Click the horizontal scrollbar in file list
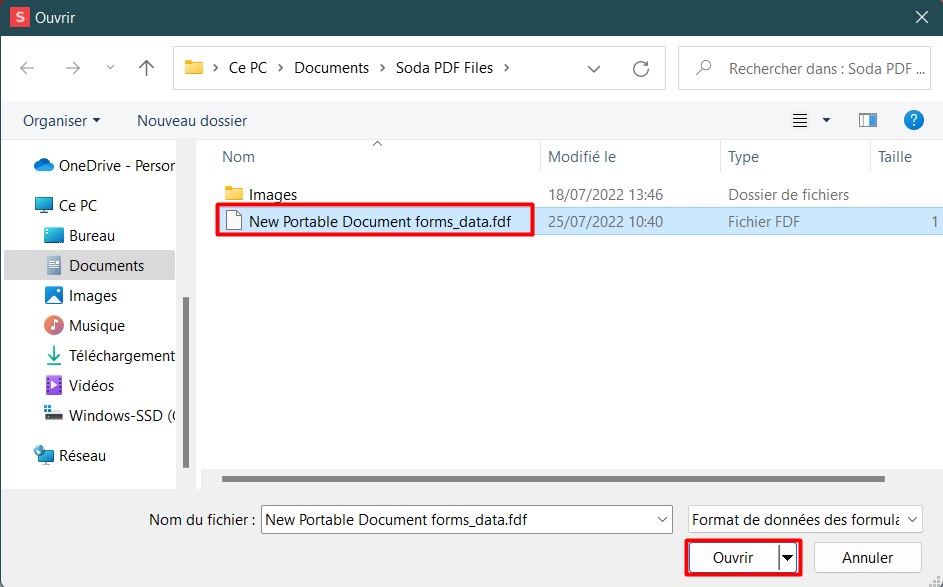 coord(553,479)
